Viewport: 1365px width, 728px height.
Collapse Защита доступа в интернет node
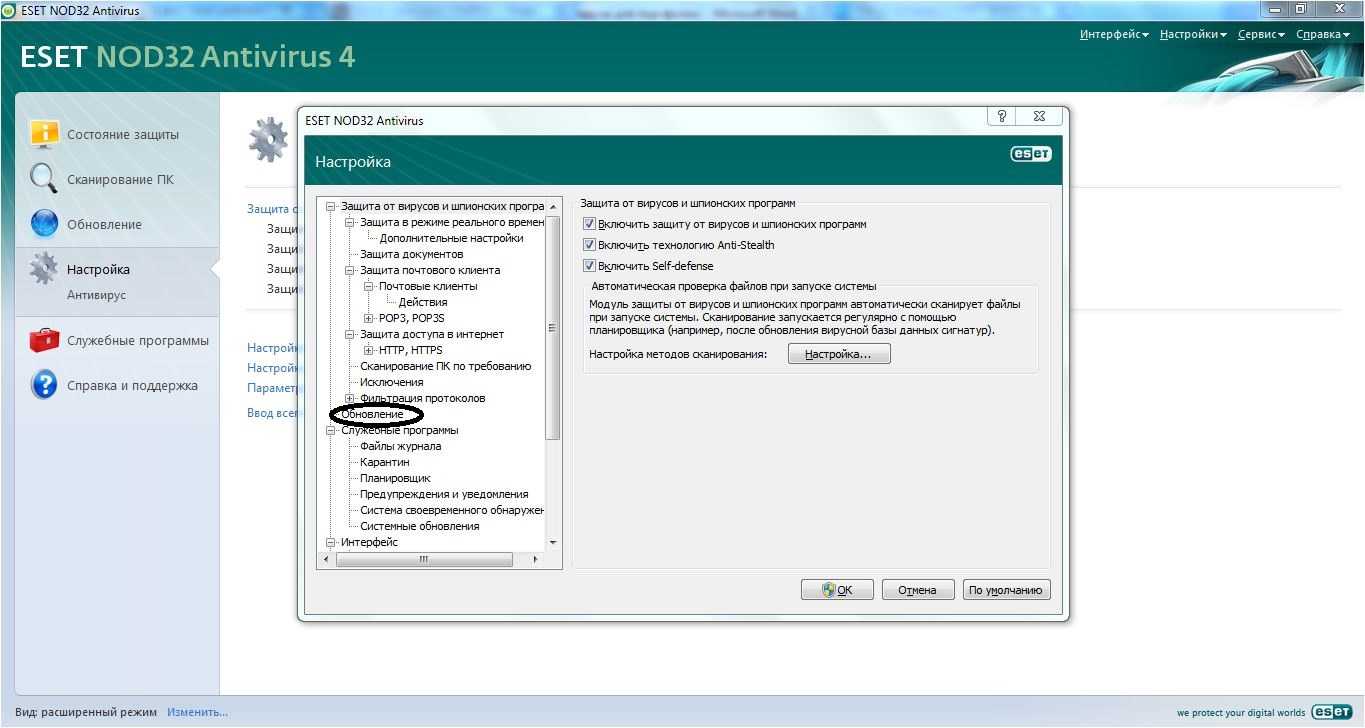click(350, 334)
